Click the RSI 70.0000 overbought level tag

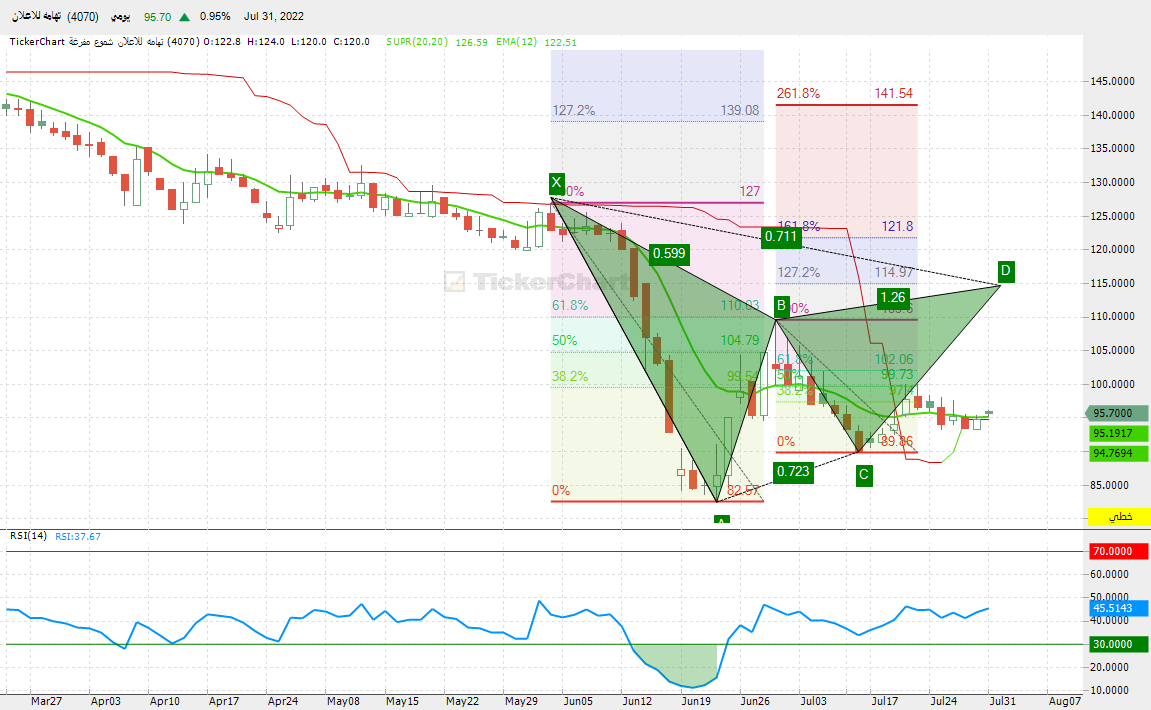click(1118, 551)
